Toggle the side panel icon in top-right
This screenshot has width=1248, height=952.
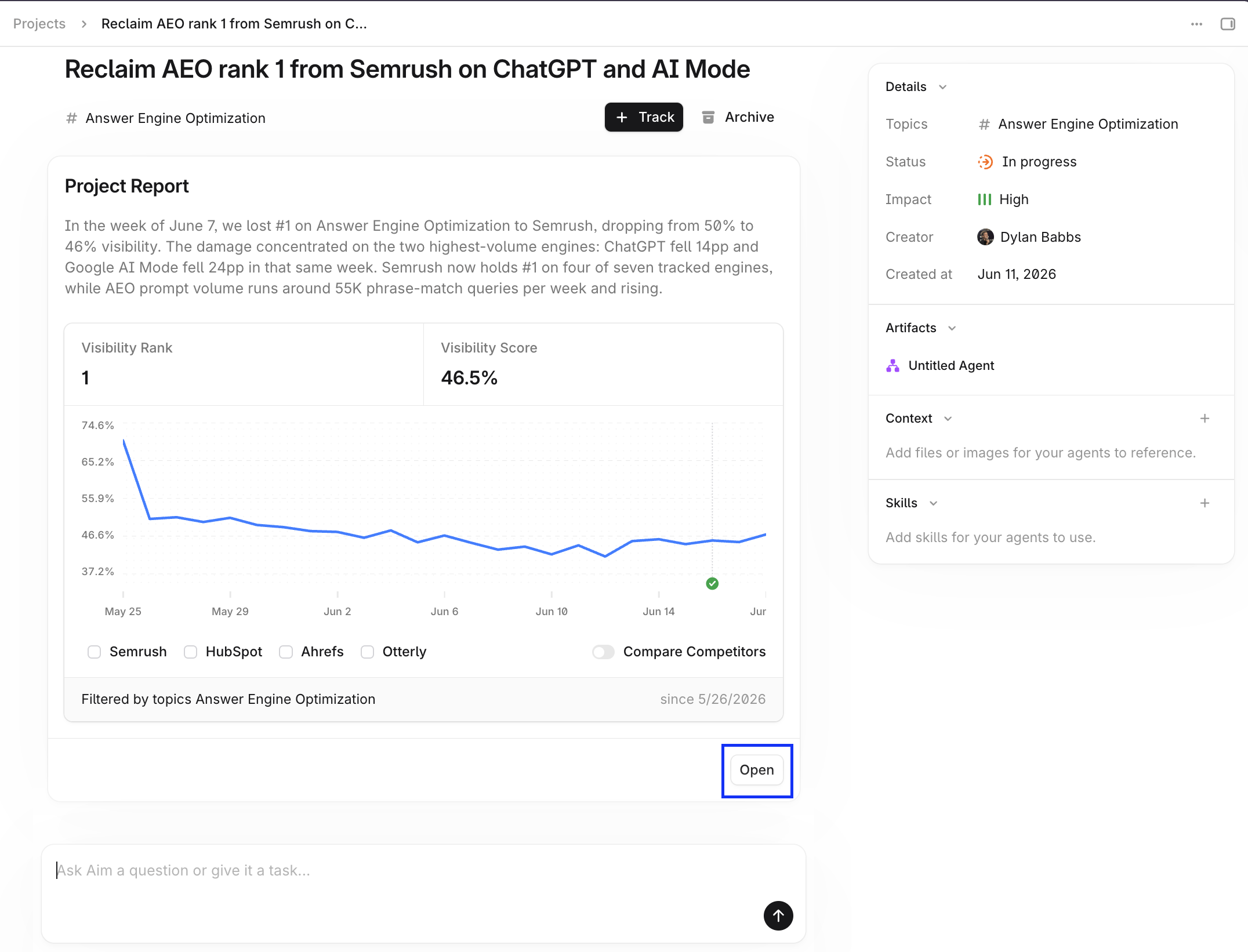1227,24
